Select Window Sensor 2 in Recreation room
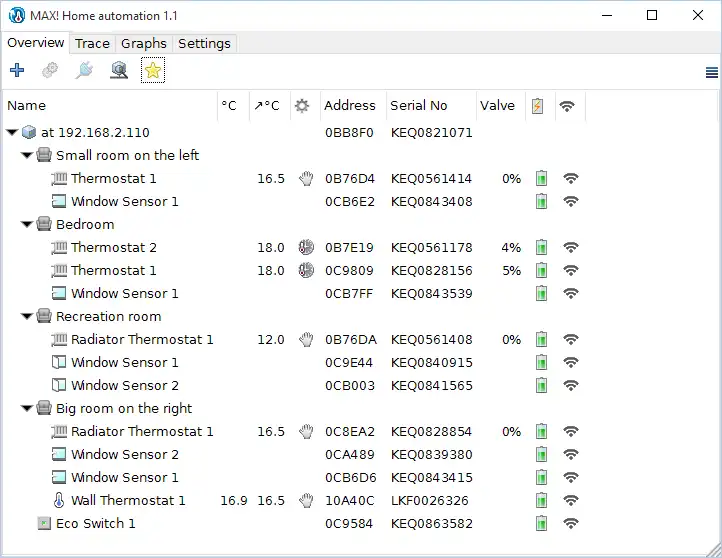 tap(125, 385)
